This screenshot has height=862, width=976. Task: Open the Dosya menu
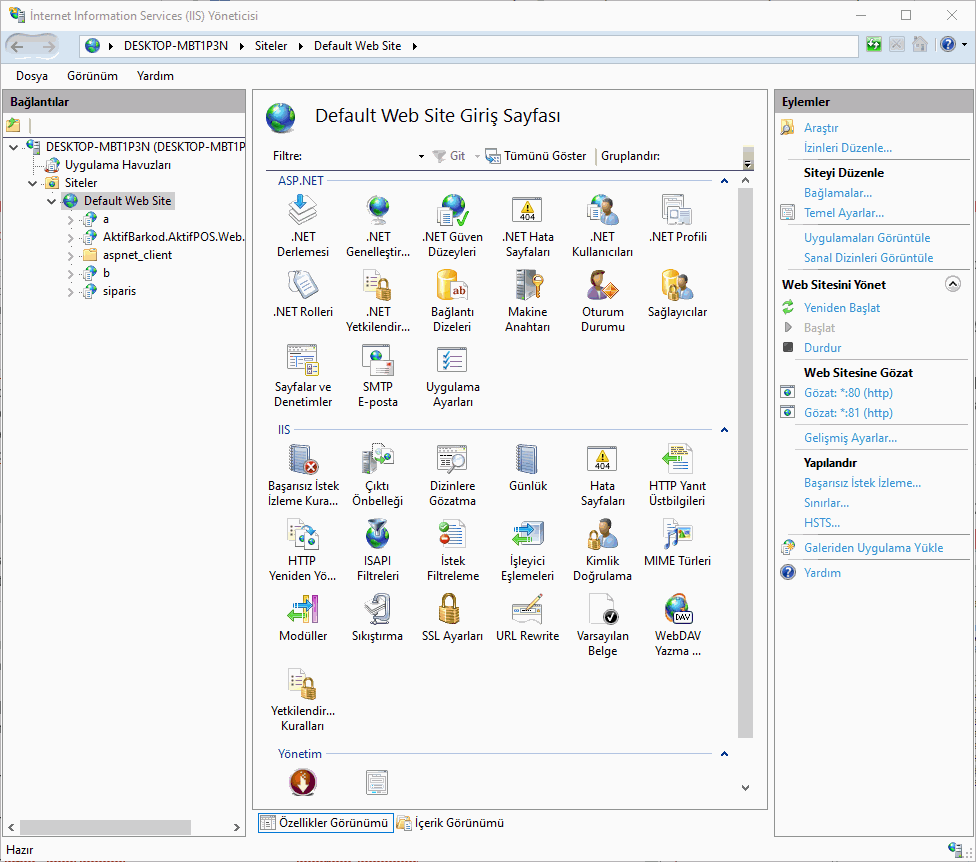[32, 76]
